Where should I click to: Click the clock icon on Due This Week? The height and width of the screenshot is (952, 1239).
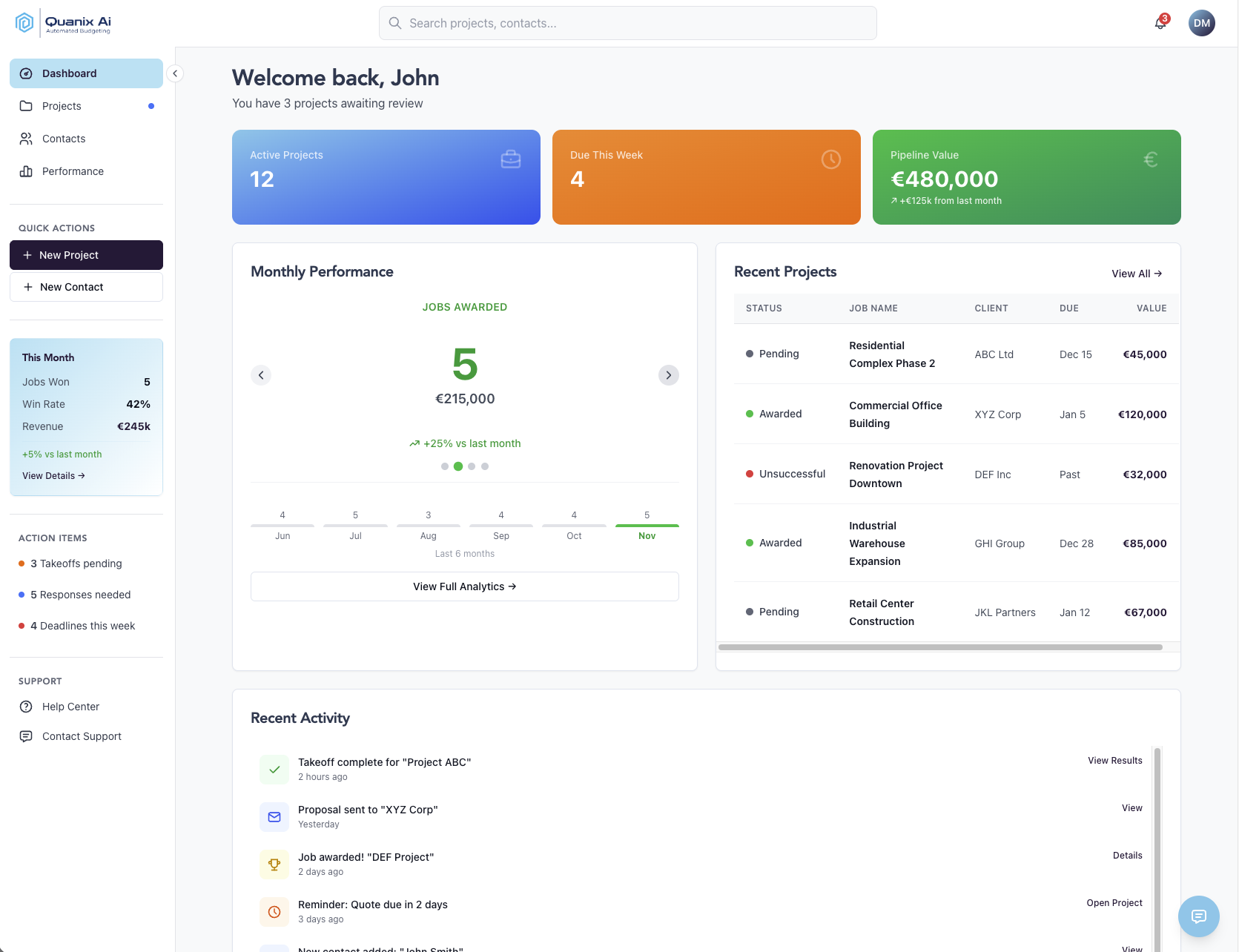tap(831, 159)
